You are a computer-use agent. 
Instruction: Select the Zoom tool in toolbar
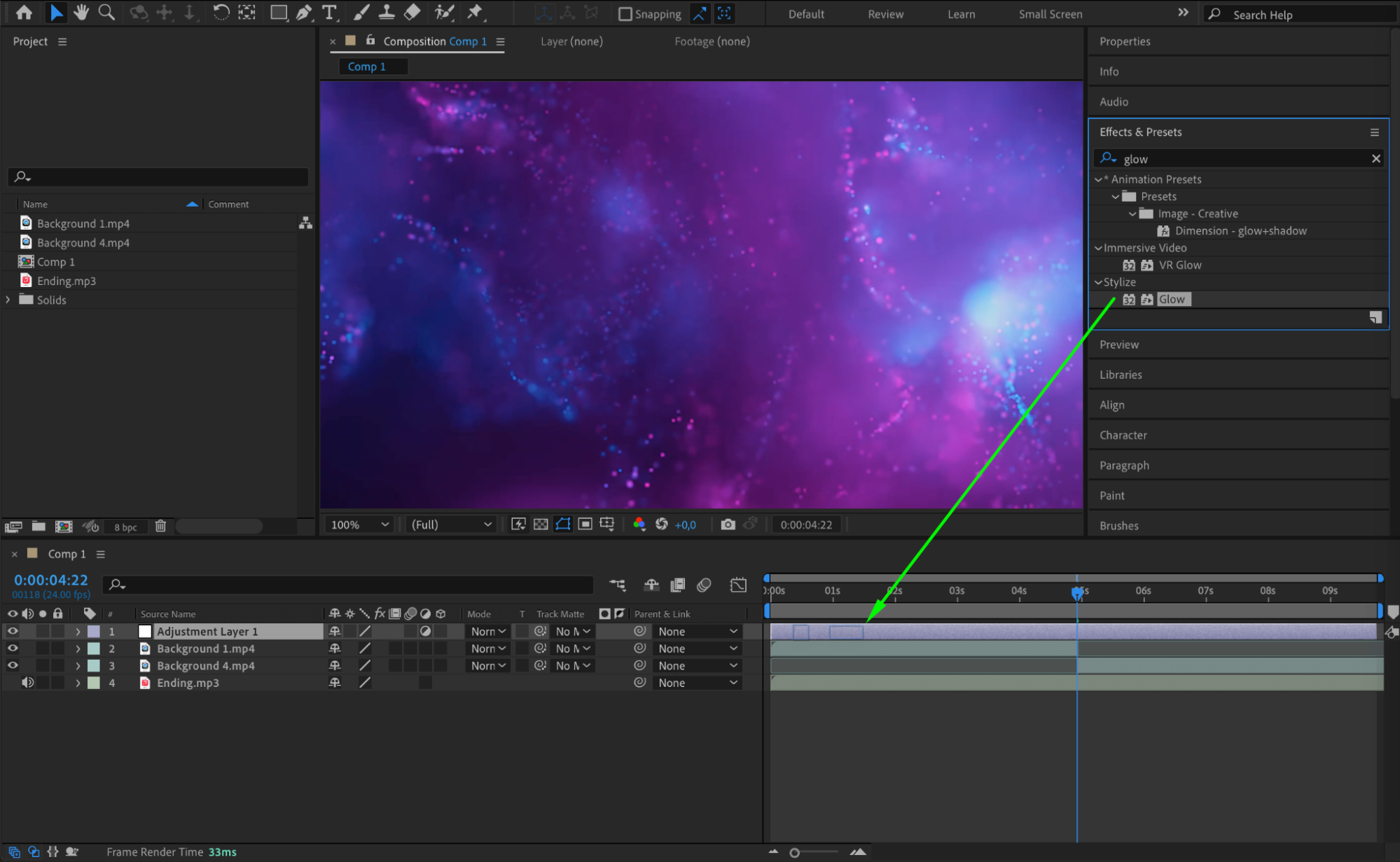tap(106, 12)
